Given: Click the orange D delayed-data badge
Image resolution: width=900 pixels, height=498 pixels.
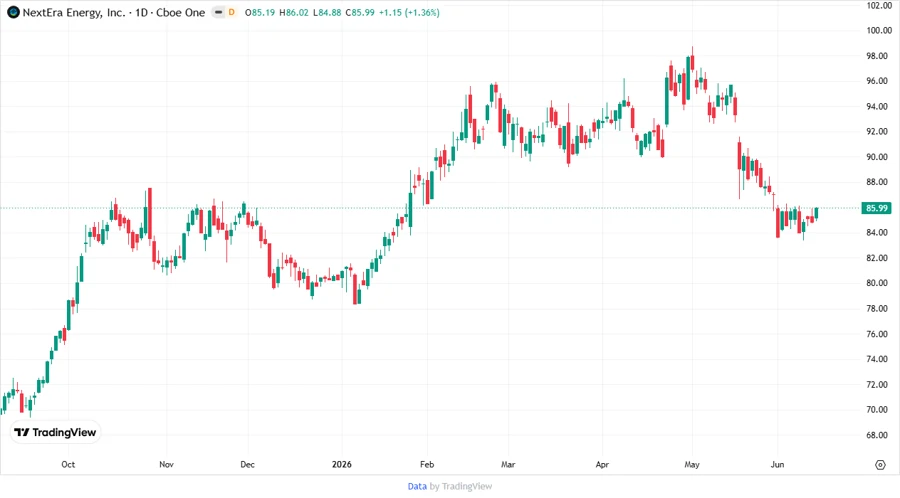Looking at the screenshot, I should (x=232, y=12).
